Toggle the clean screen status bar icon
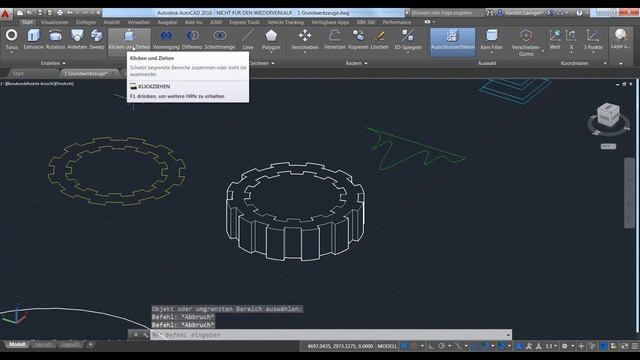640x360 pixels. point(624,346)
